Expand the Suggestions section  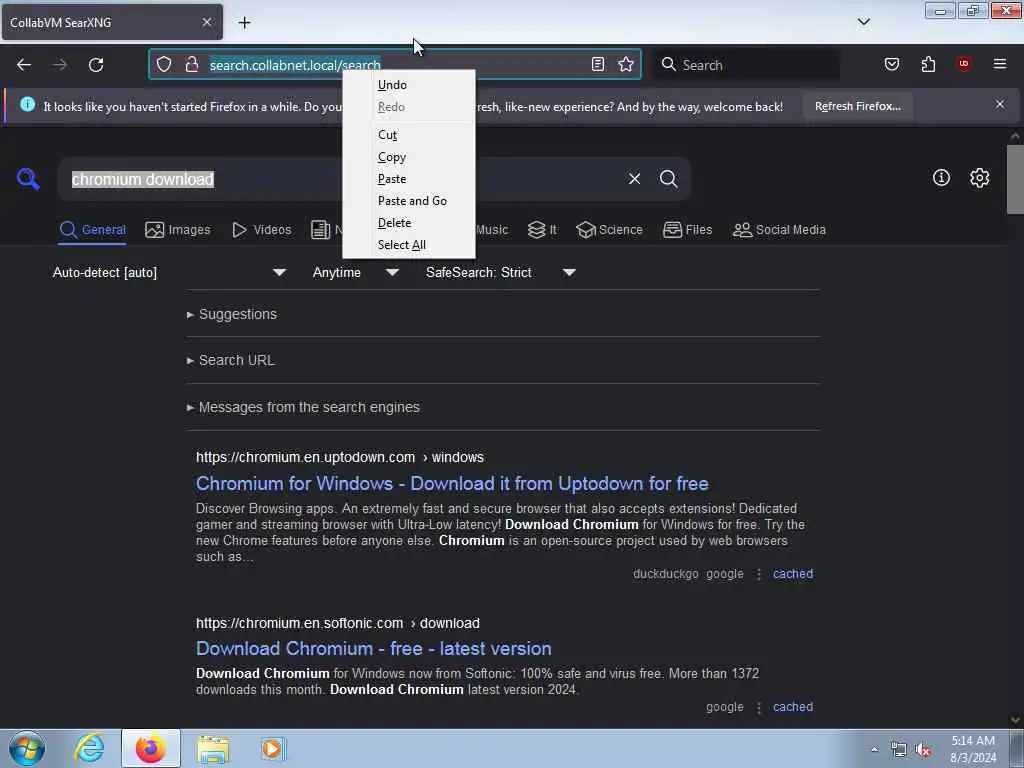point(232,314)
